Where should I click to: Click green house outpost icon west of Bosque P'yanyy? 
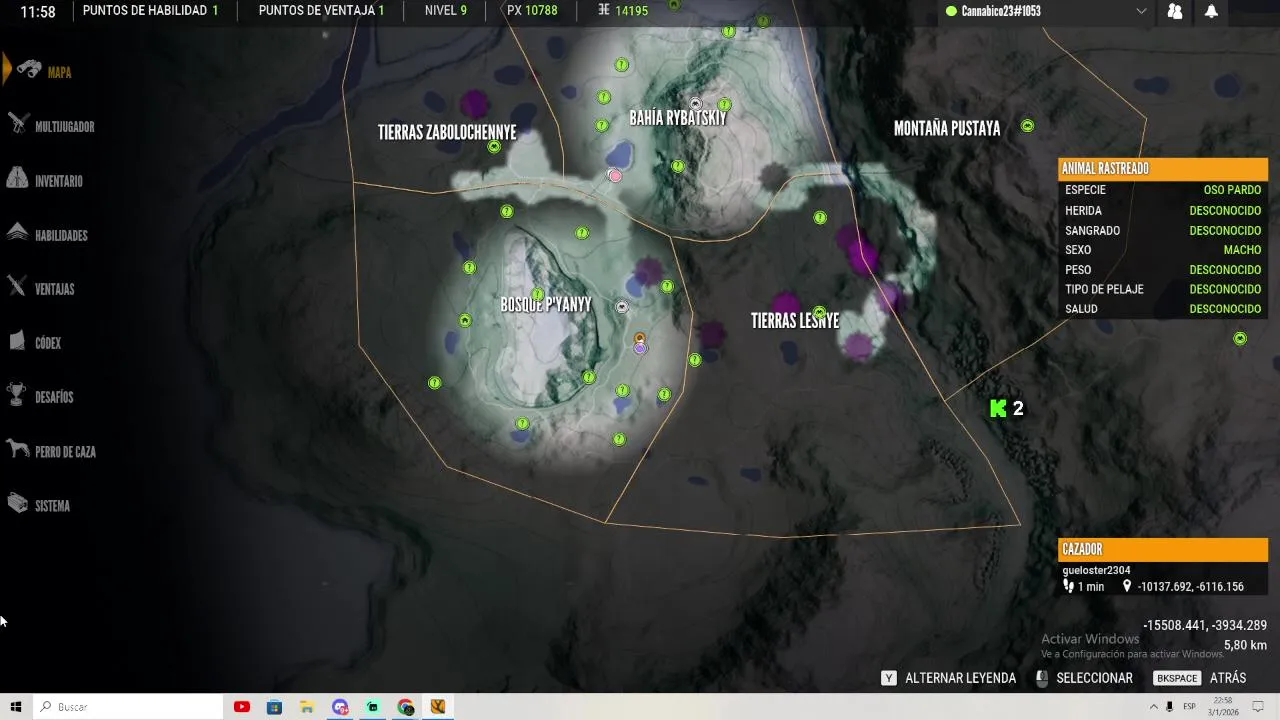(x=465, y=321)
